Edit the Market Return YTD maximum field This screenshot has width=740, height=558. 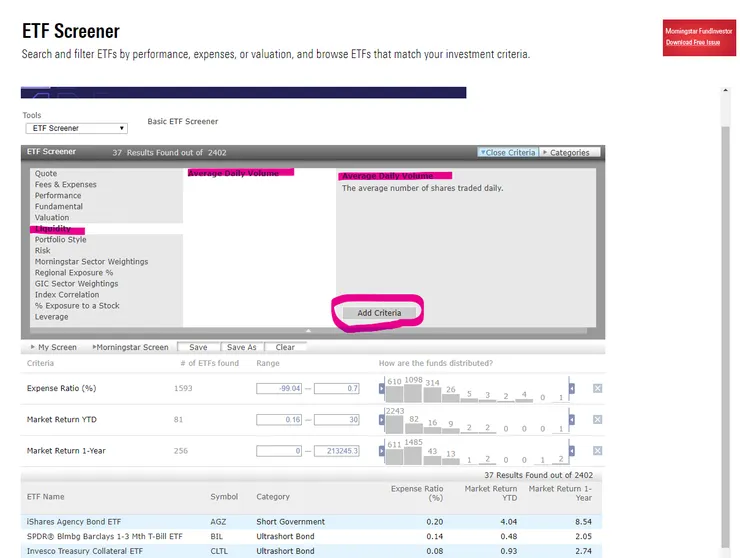click(x=336, y=419)
